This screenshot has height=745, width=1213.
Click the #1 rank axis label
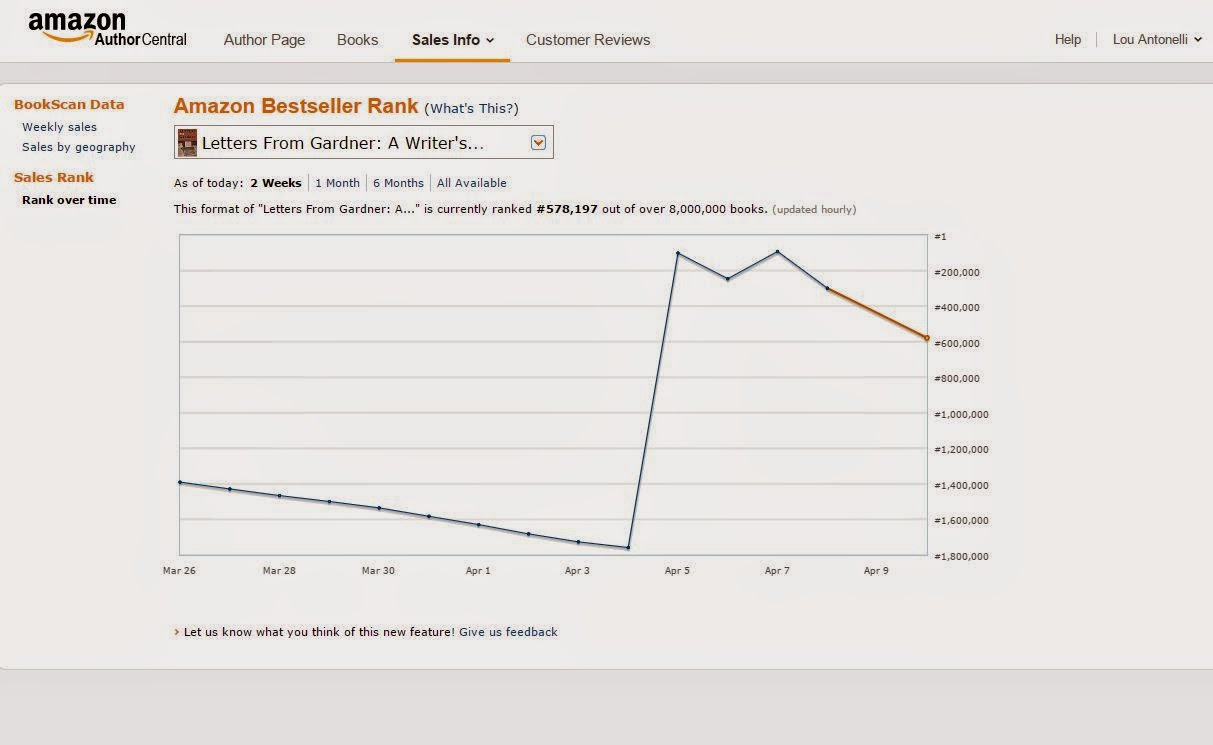pos(940,237)
